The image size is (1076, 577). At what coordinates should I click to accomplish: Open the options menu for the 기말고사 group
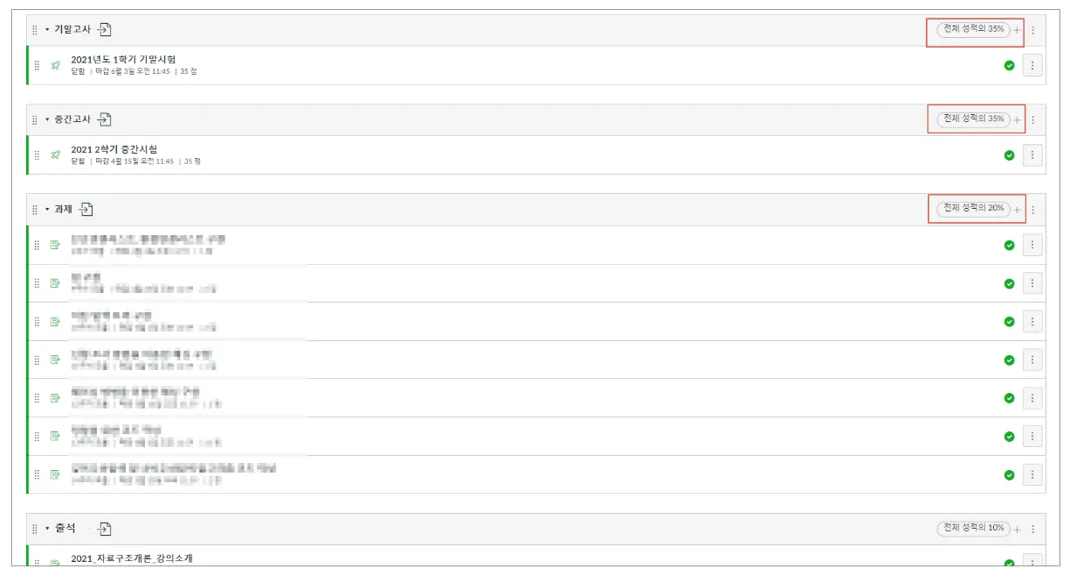(1033, 30)
